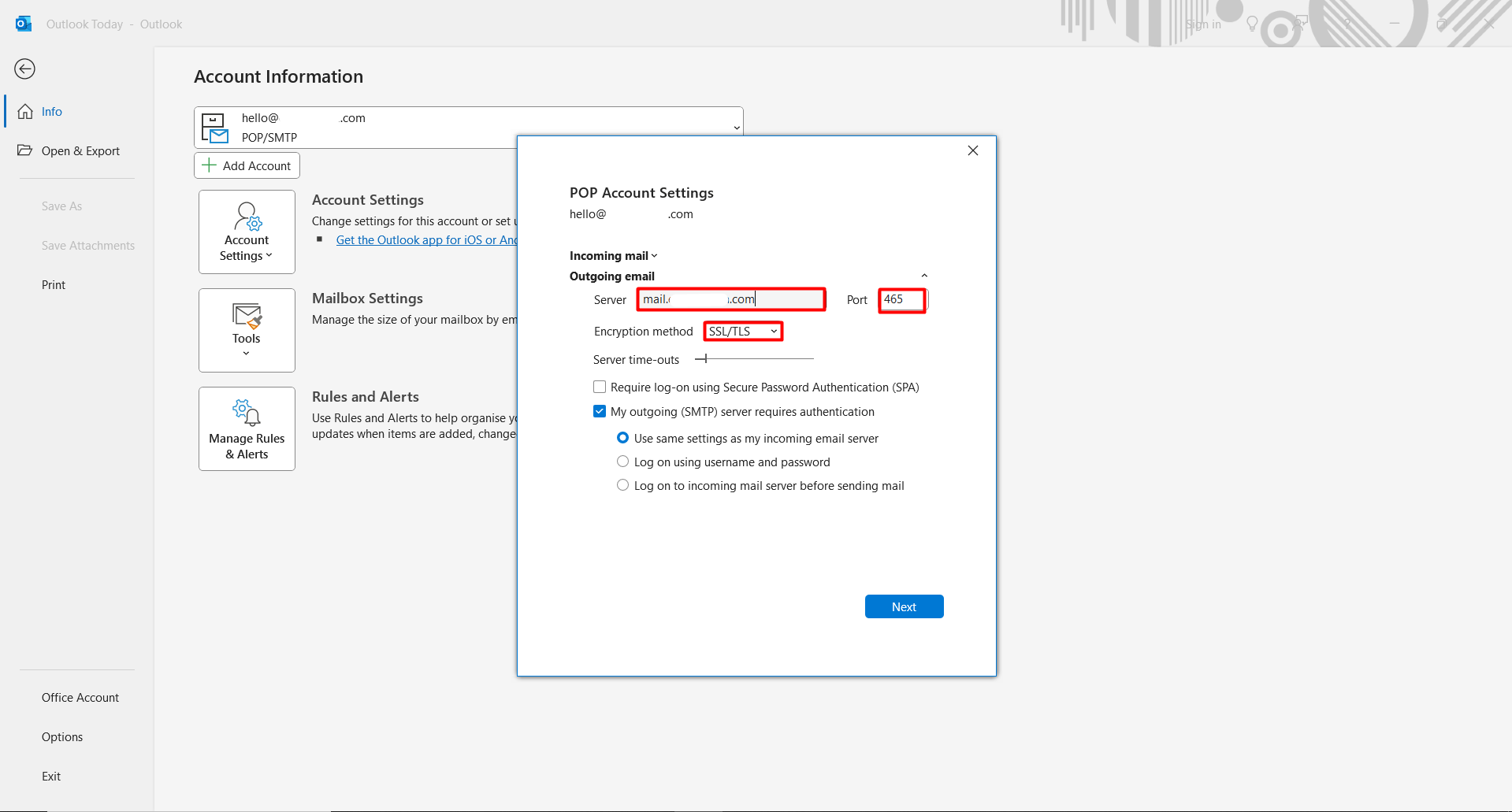Viewport: 1512px width, 812px height.
Task: Select Save Attachments in sidebar
Action: (x=88, y=245)
